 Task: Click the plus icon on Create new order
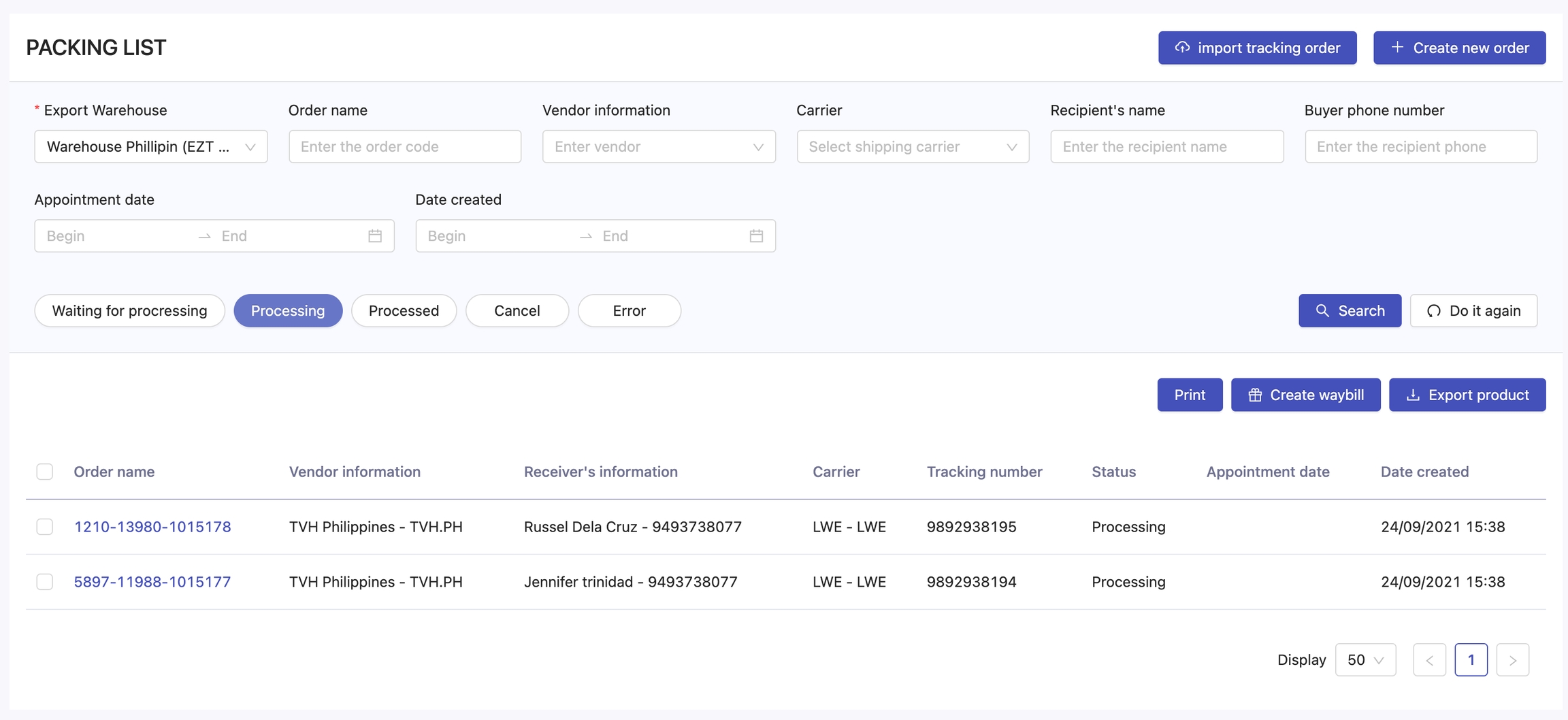[1397, 48]
